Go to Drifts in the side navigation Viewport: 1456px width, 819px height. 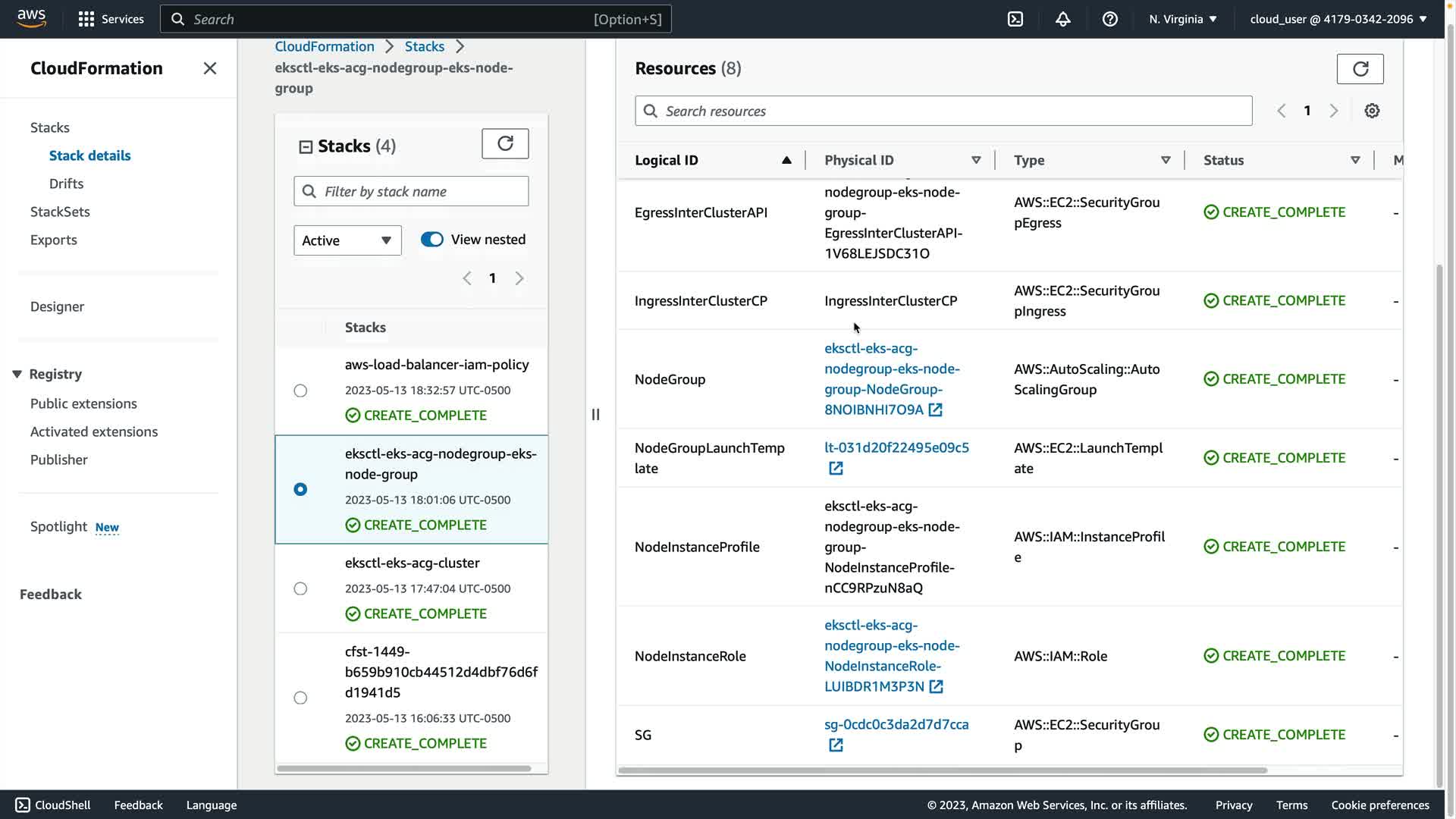66,184
